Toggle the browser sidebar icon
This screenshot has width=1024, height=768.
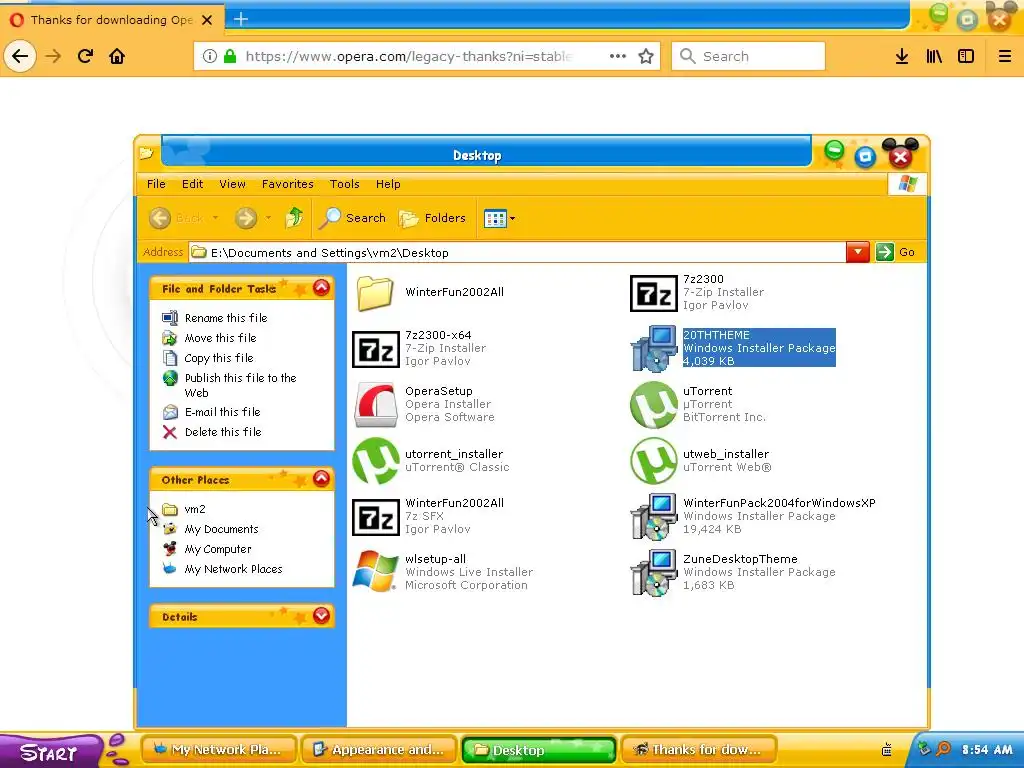(966, 56)
